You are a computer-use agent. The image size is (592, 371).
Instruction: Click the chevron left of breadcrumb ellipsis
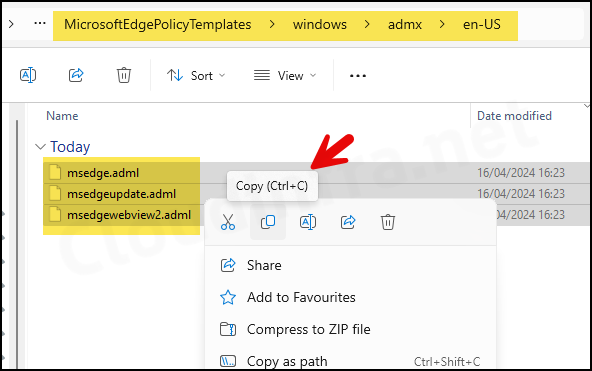(11, 24)
